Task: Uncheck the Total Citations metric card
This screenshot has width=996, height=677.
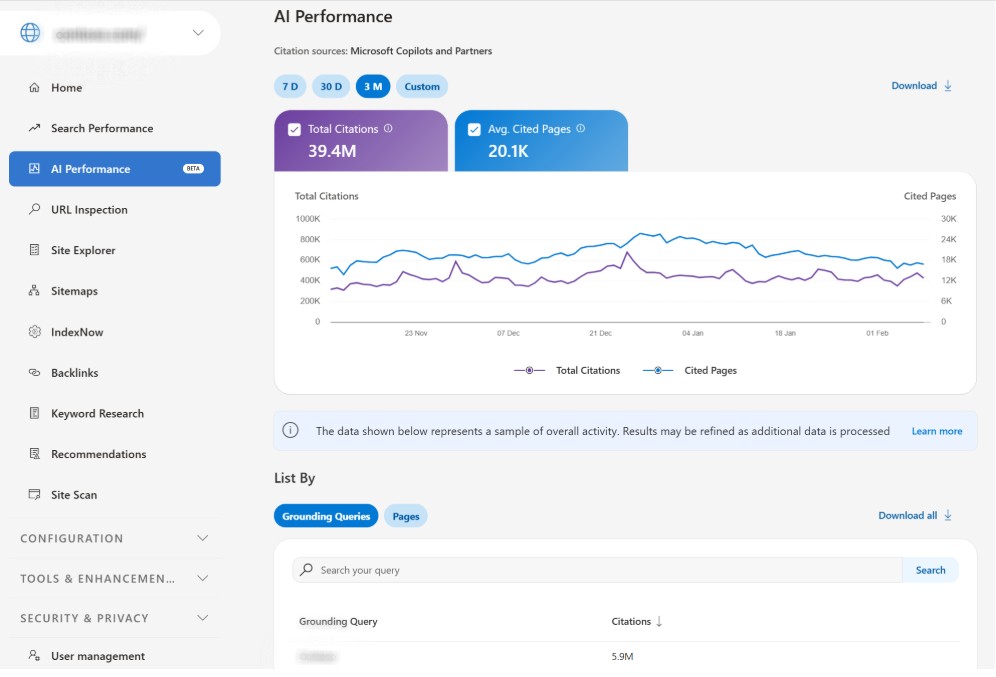Action: [293, 128]
